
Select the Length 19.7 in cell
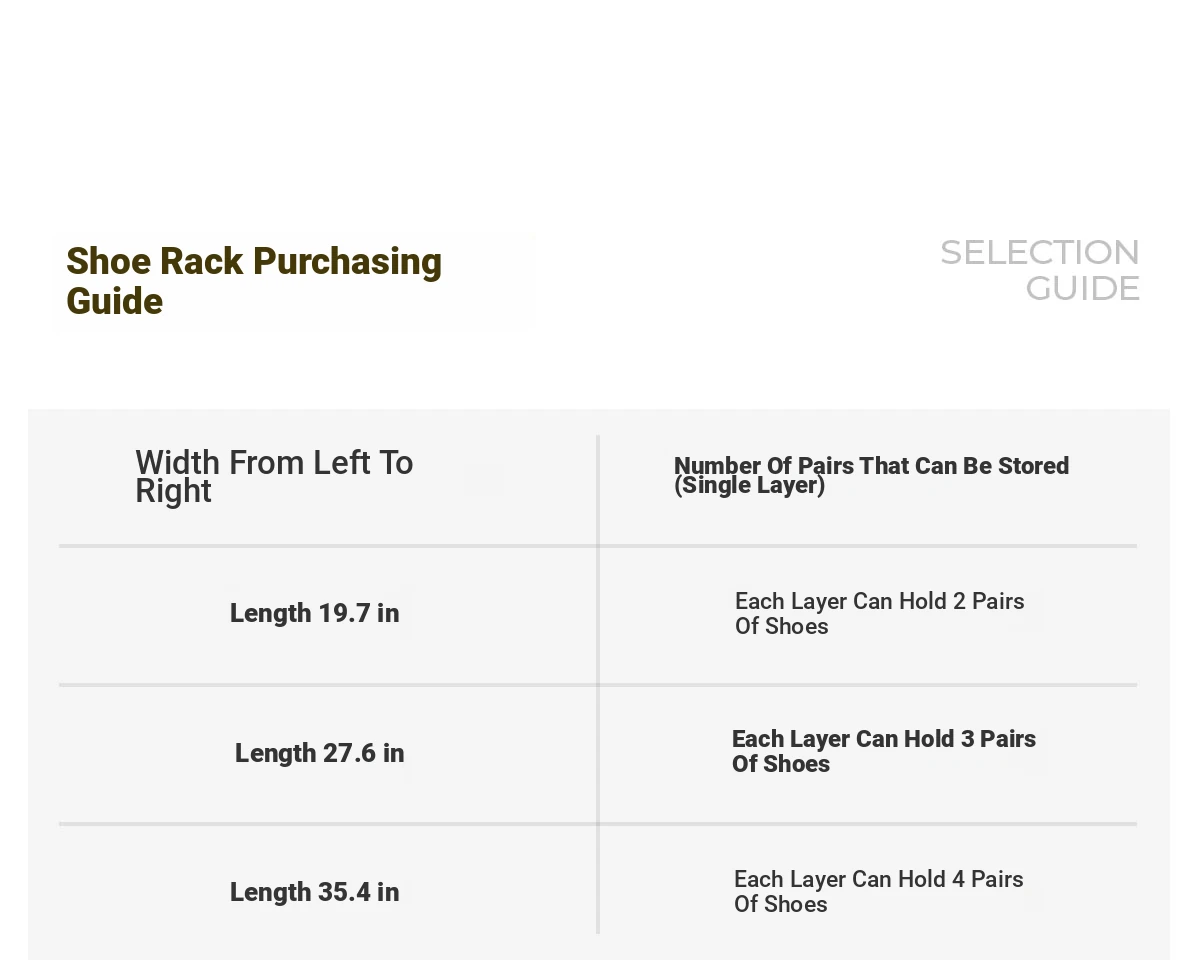314,613
